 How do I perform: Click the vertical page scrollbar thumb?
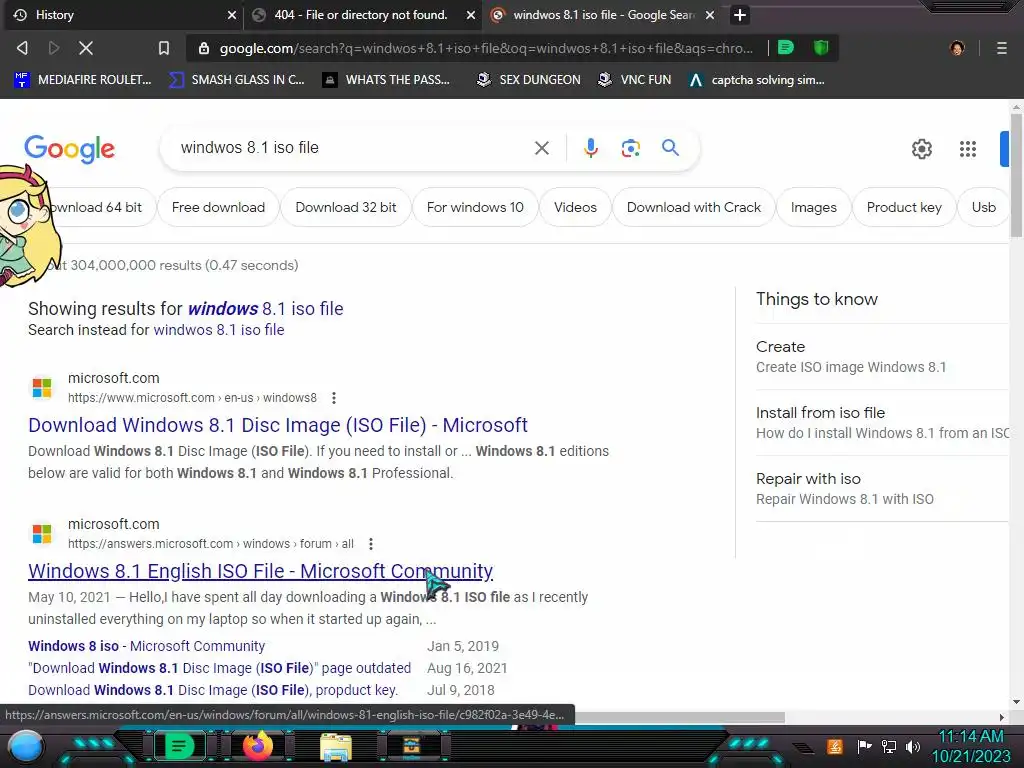coord(1016,176)
